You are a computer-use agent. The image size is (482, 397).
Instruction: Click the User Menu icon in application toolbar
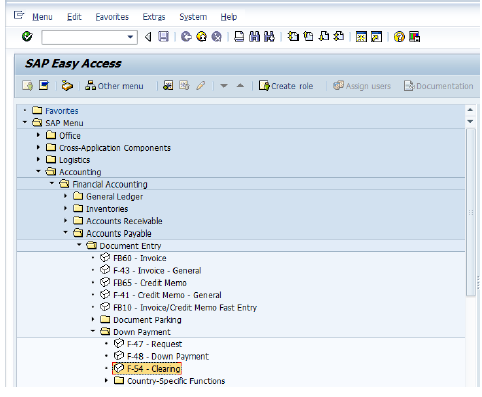pos(28,86)
